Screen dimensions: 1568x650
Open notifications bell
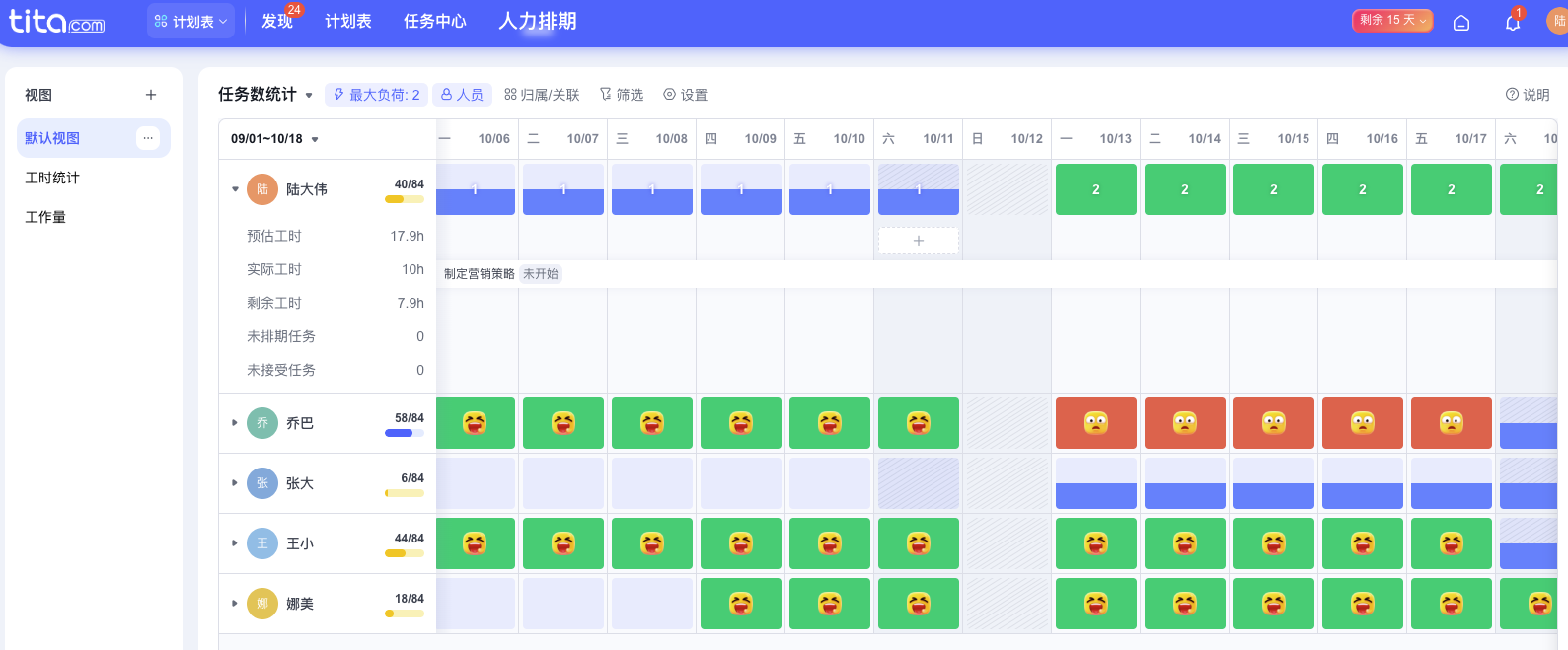pos(1513,22)
